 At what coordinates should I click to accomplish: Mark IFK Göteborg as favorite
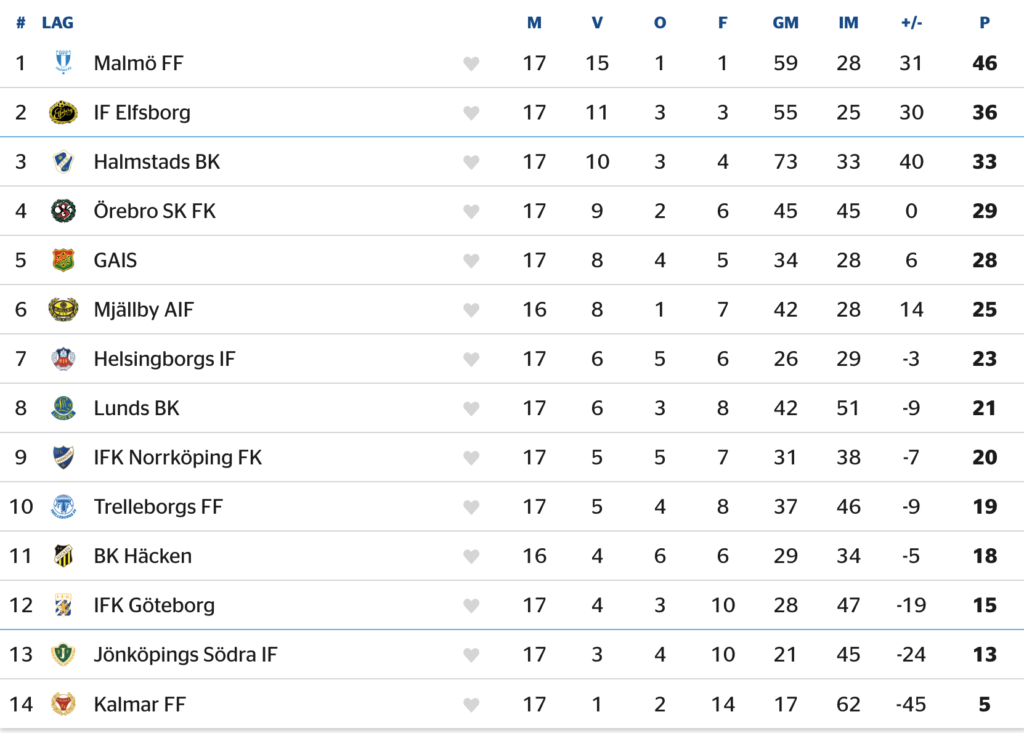coord(471,605)
